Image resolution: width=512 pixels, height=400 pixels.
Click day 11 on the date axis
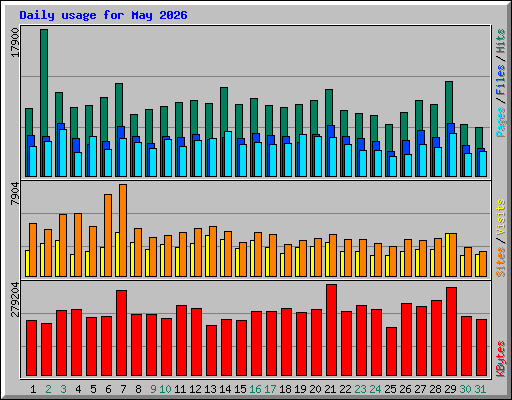[180, 389]
